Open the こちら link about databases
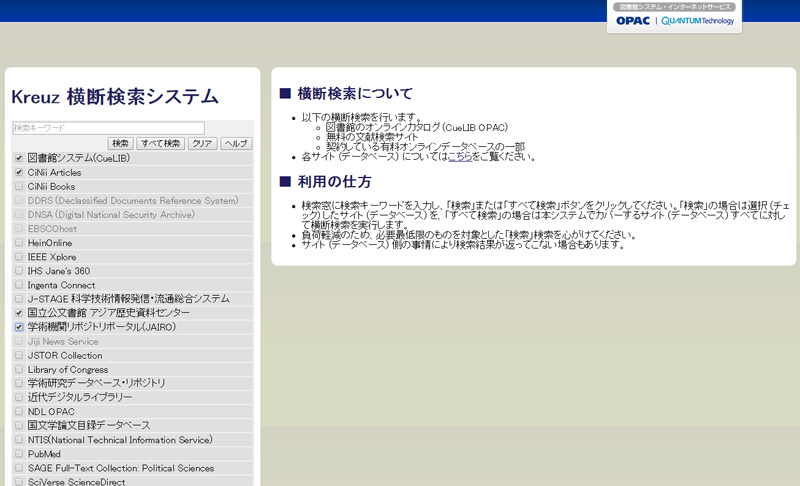Image resolution: width=800 pixels, height=486 pixels. point(460,157)
